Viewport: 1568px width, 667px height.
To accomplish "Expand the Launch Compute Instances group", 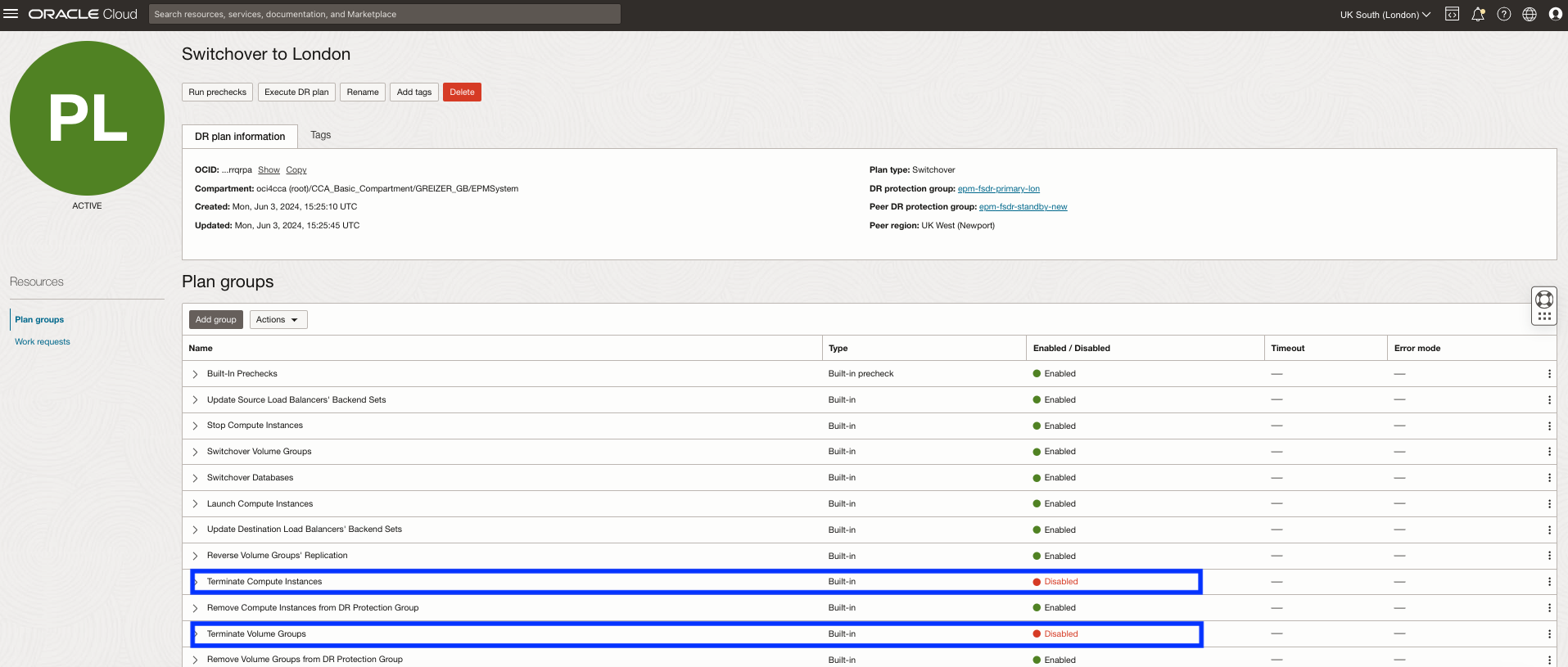I will pos(195,504).
